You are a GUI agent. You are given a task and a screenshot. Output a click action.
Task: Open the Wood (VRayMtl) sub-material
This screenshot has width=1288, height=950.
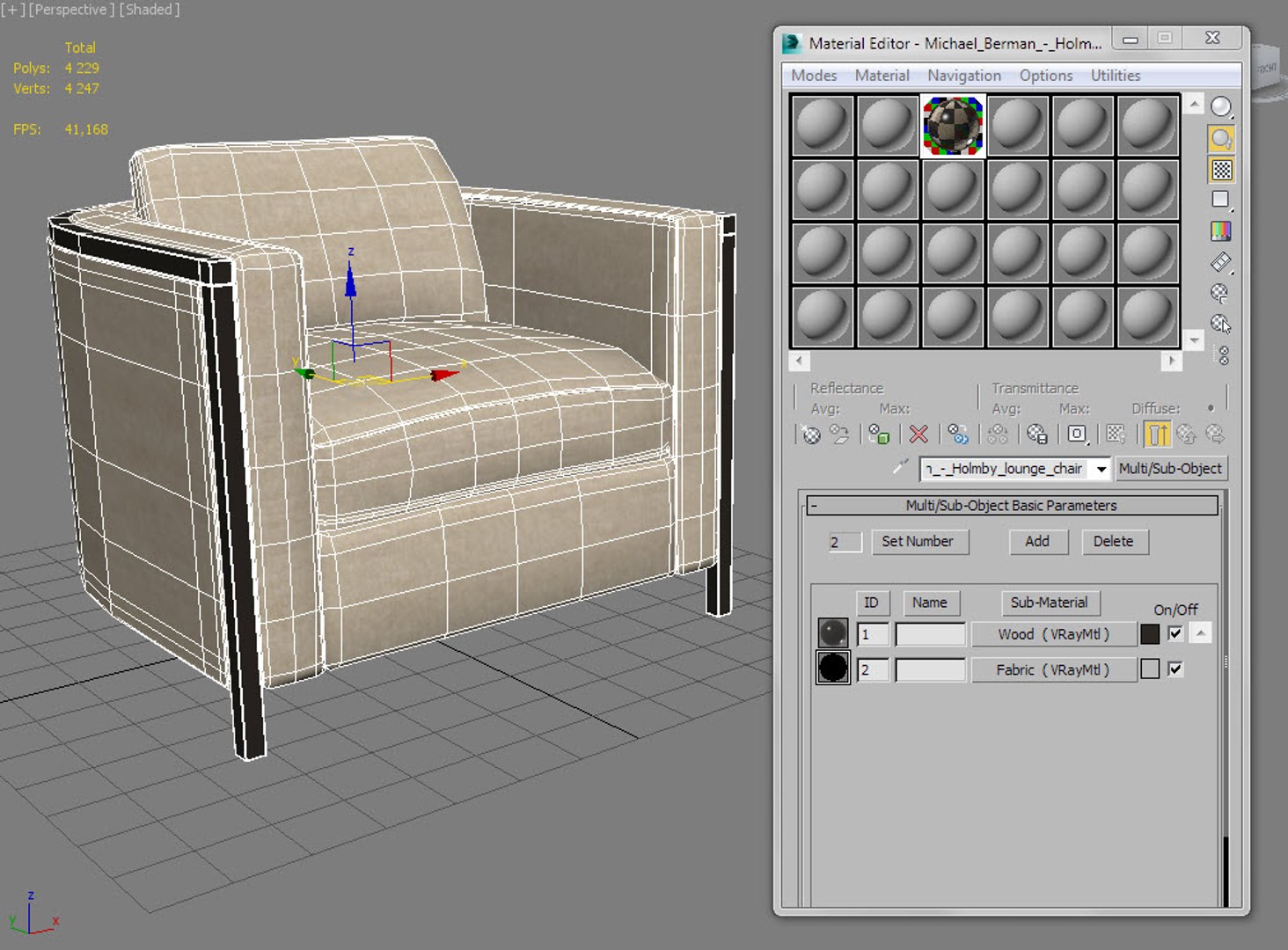tap(1053, 634)
